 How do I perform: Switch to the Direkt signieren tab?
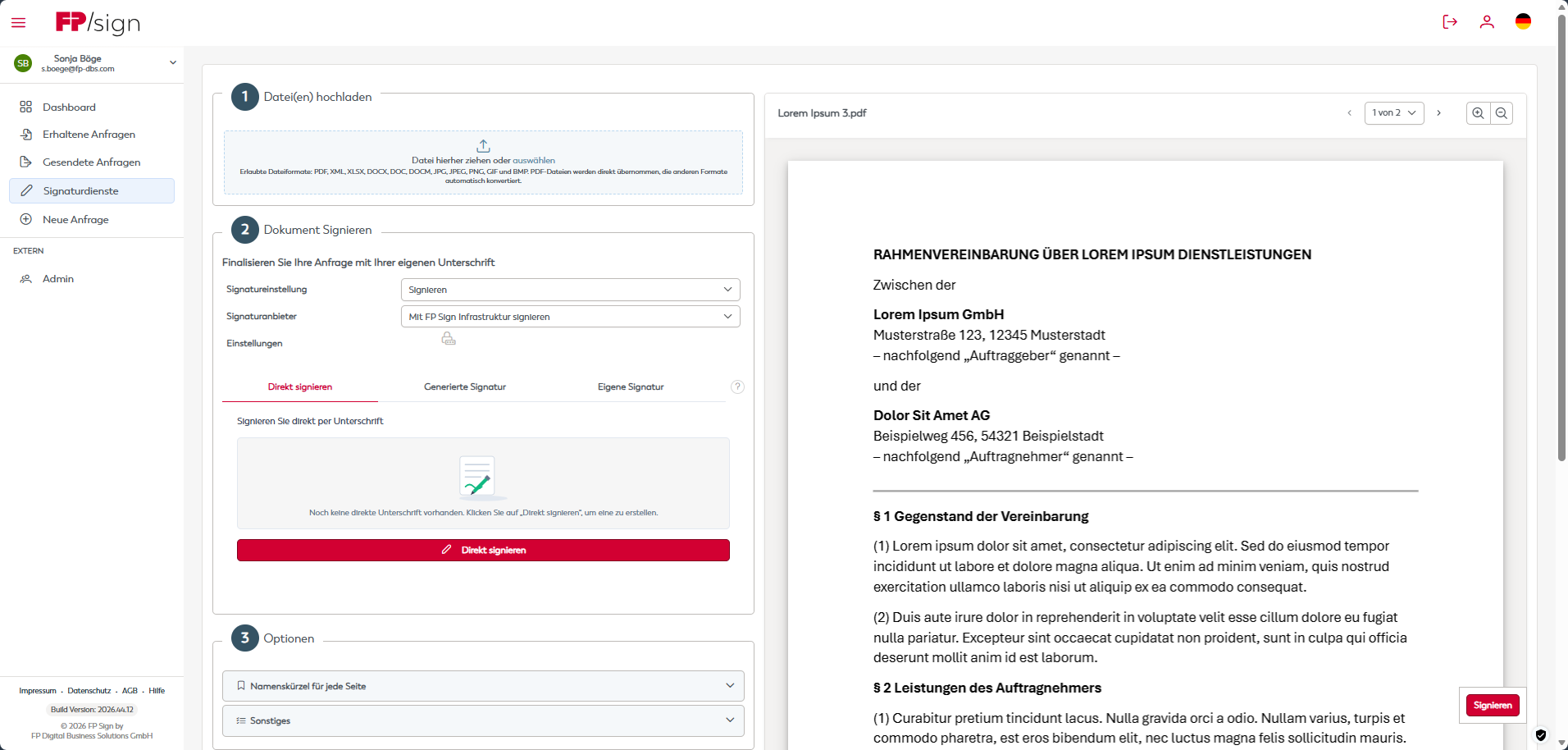tap(300, 387)
